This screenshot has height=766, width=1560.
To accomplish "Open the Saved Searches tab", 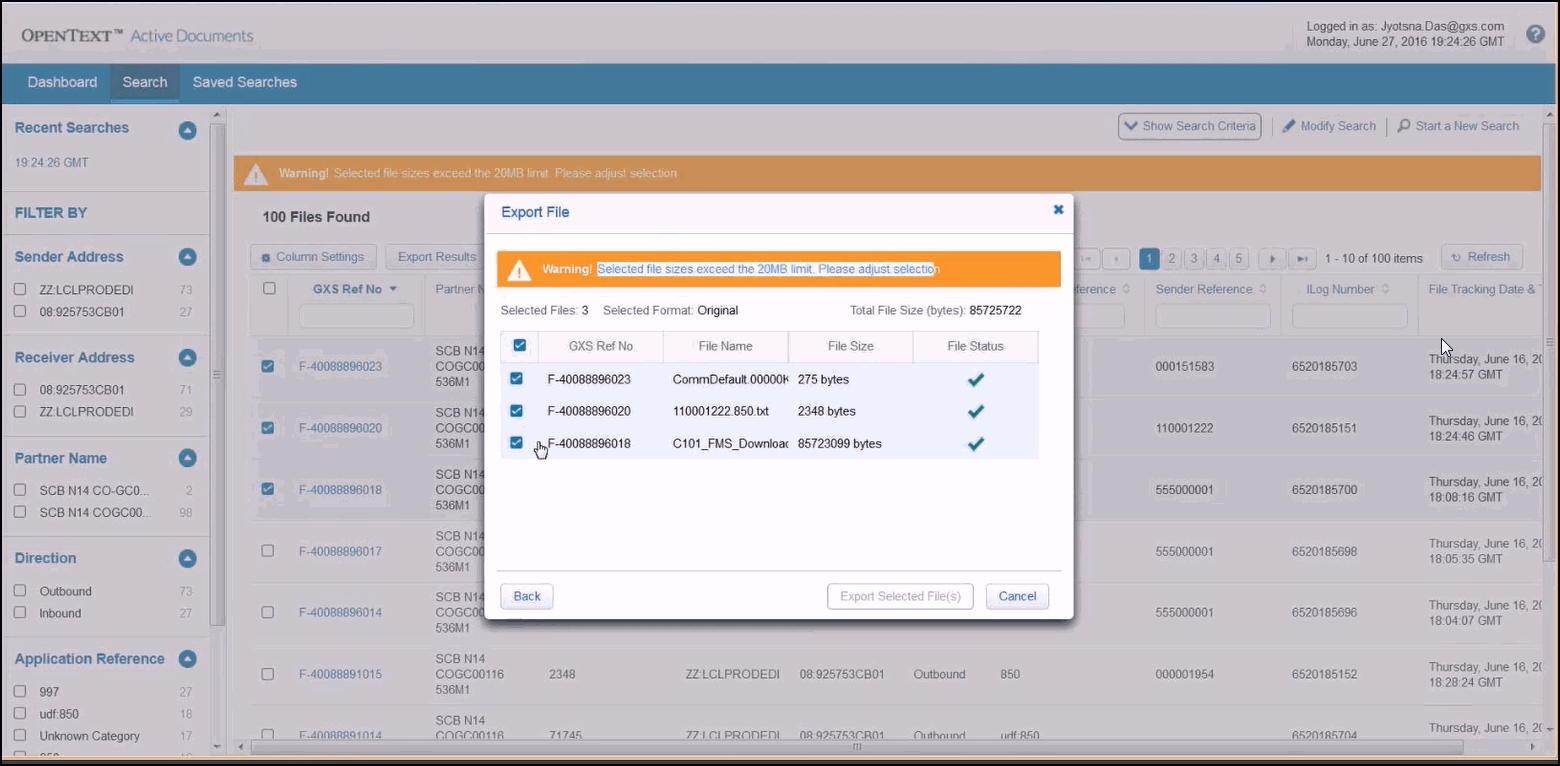I will click(x=244, y=82).
